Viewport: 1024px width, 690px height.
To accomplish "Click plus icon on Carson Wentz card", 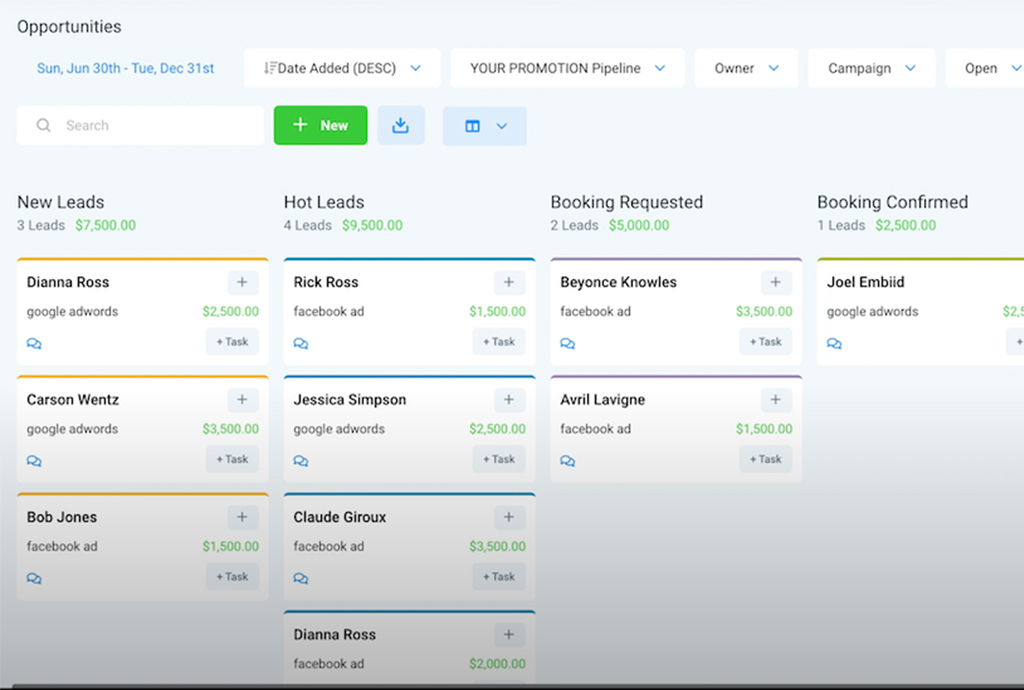I will pyautogui.click(x=242, y=400).
